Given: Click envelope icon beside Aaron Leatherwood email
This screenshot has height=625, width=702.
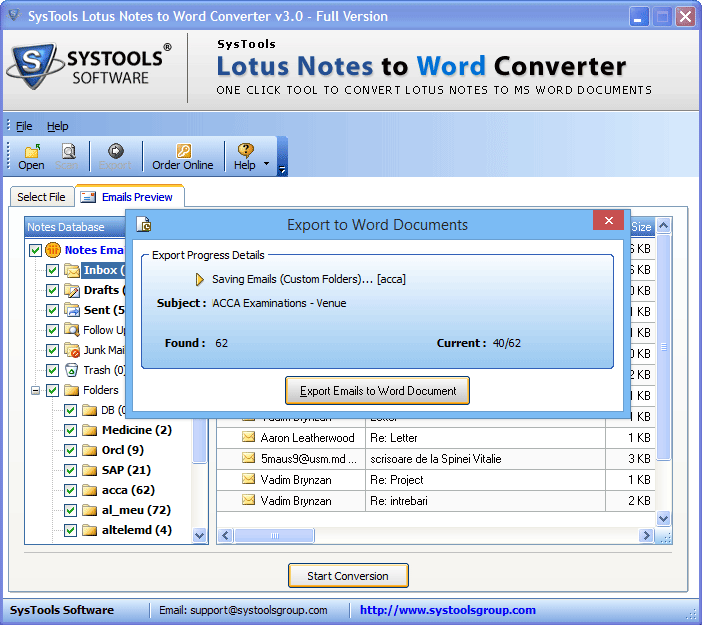Looking at the screenshot, I should tap(248, 438).
